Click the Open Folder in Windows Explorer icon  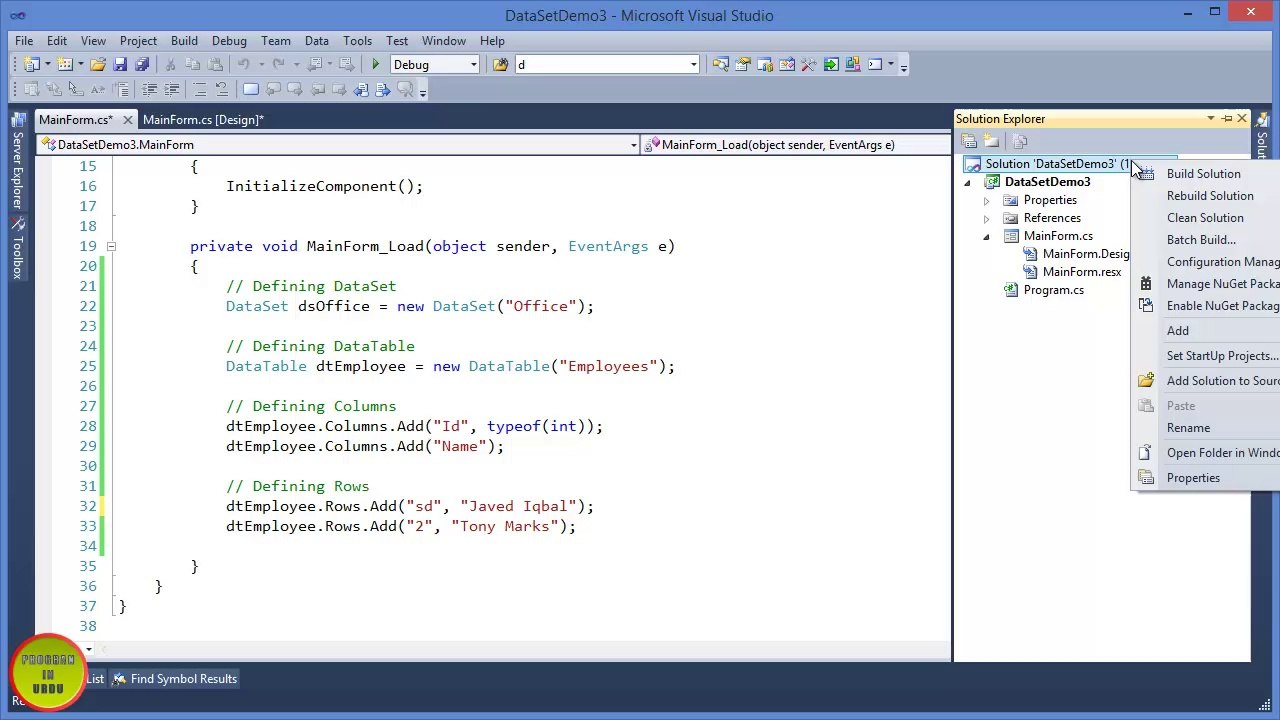click(x=1146, y=453)
